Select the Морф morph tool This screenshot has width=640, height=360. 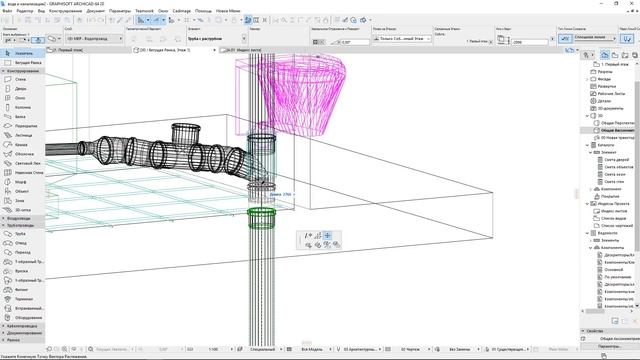point(22,182)
